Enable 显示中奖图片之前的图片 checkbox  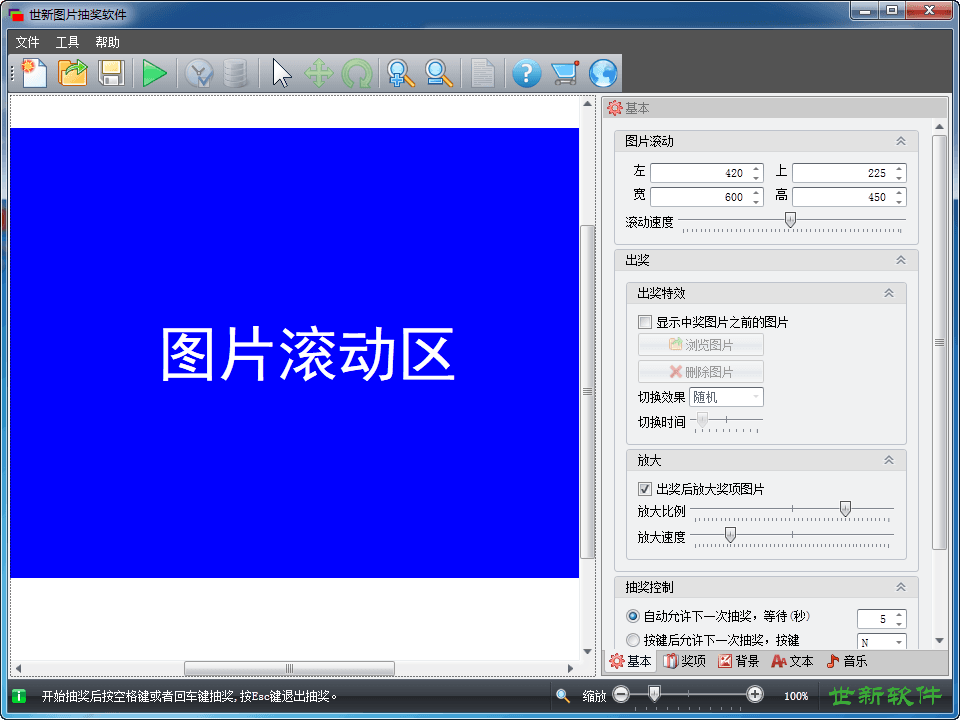(645, 323)
